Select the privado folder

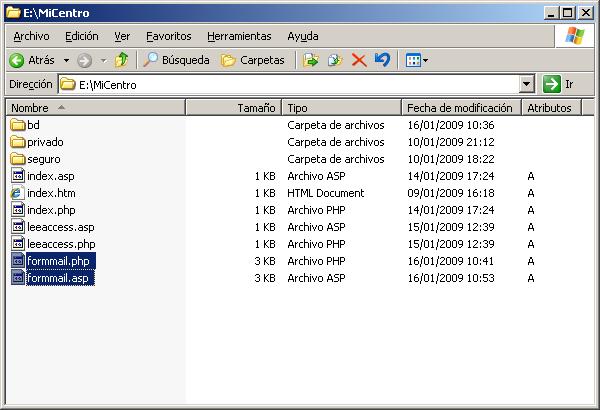click(x=45, y=142)
